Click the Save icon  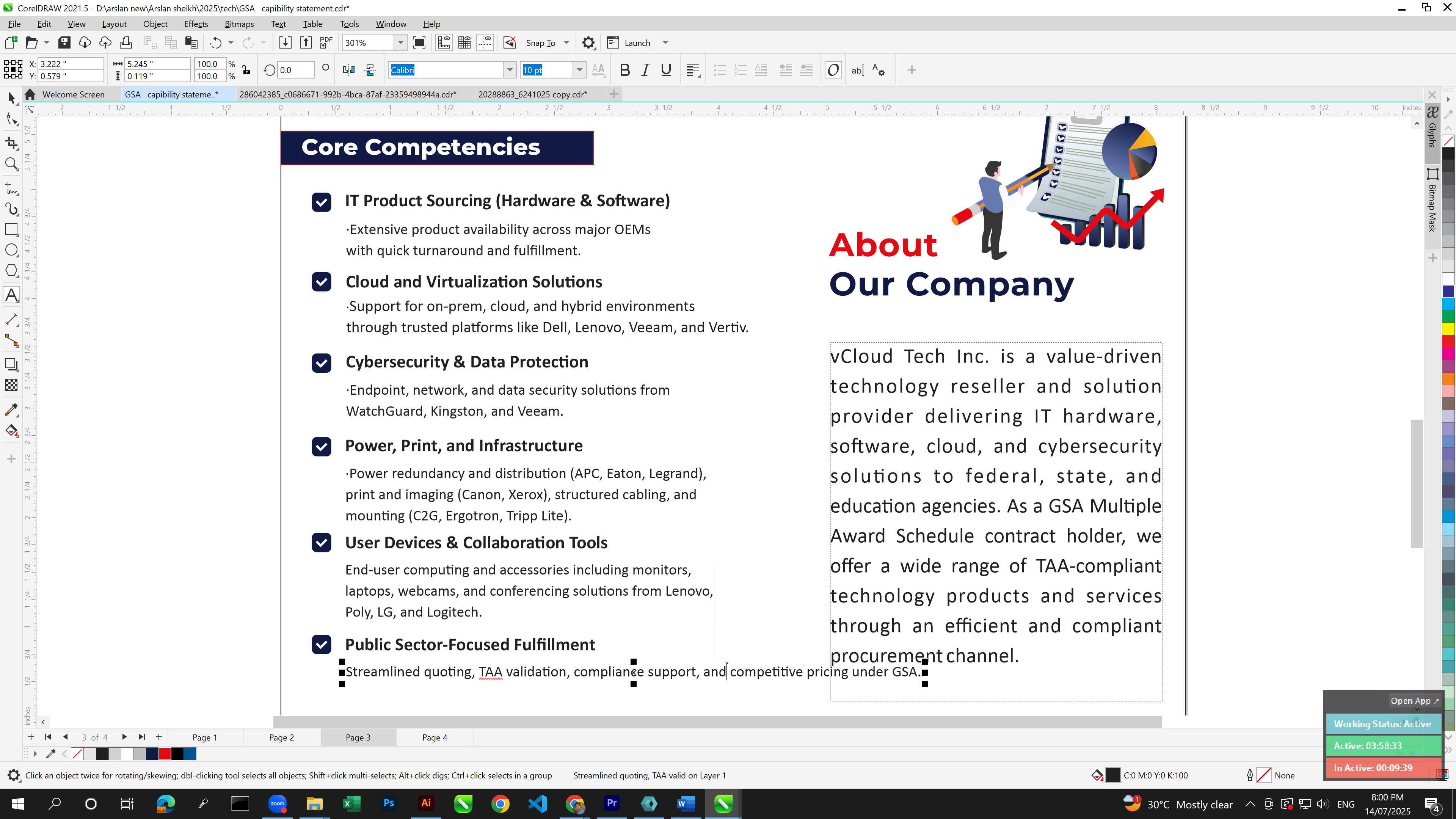coord(64,43)
